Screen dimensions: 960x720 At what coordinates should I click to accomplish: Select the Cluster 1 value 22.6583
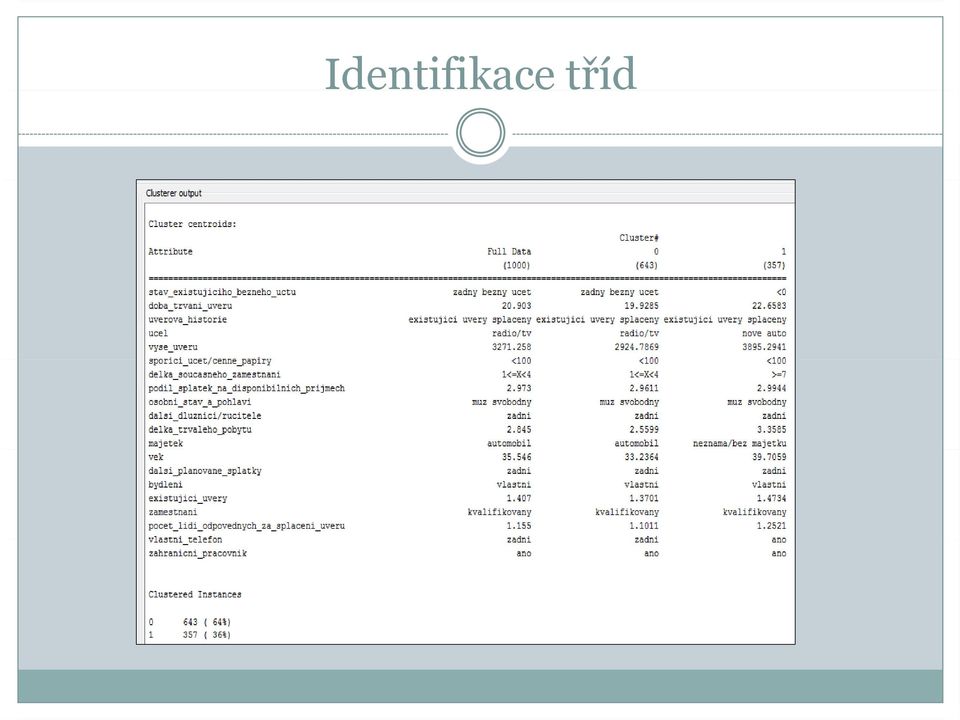tap(769, 306)
